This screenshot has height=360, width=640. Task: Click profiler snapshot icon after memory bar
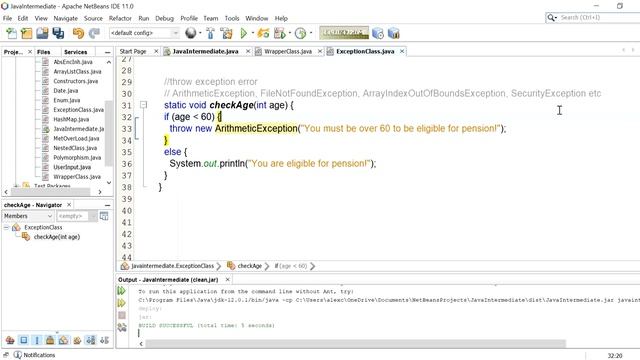point(378,33)
